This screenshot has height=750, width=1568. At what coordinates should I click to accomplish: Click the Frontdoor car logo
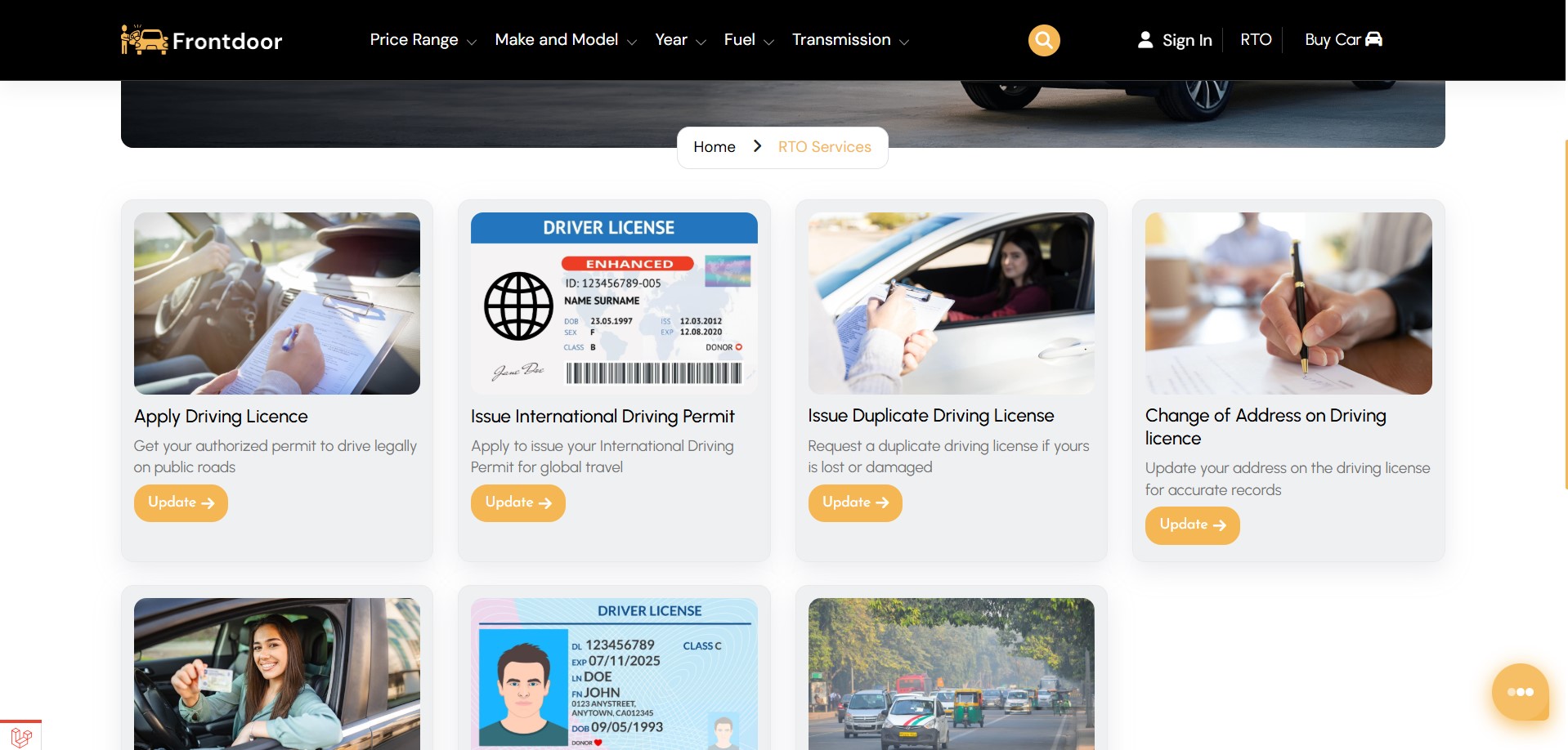click(x=144, y=40)
